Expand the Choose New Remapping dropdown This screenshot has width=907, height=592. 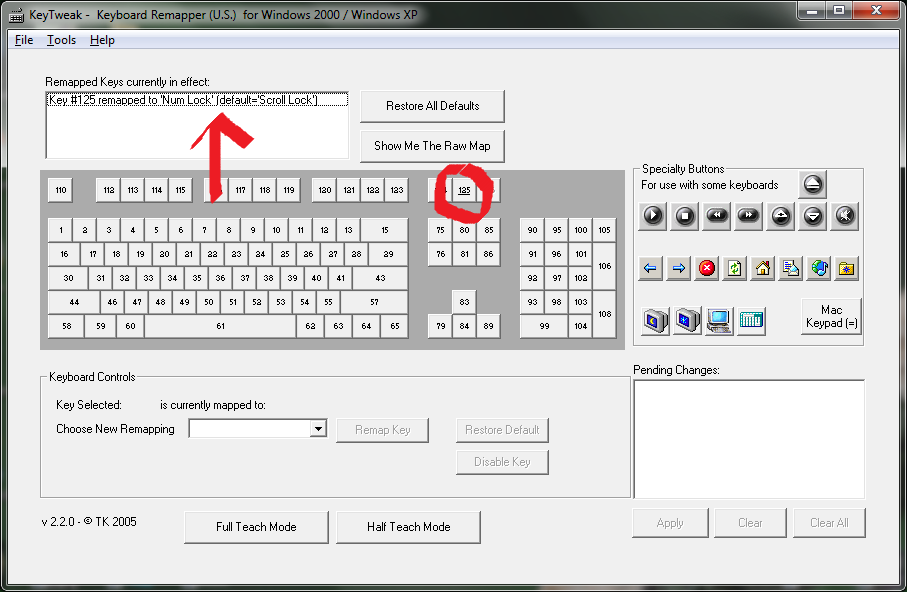point(318,429)
